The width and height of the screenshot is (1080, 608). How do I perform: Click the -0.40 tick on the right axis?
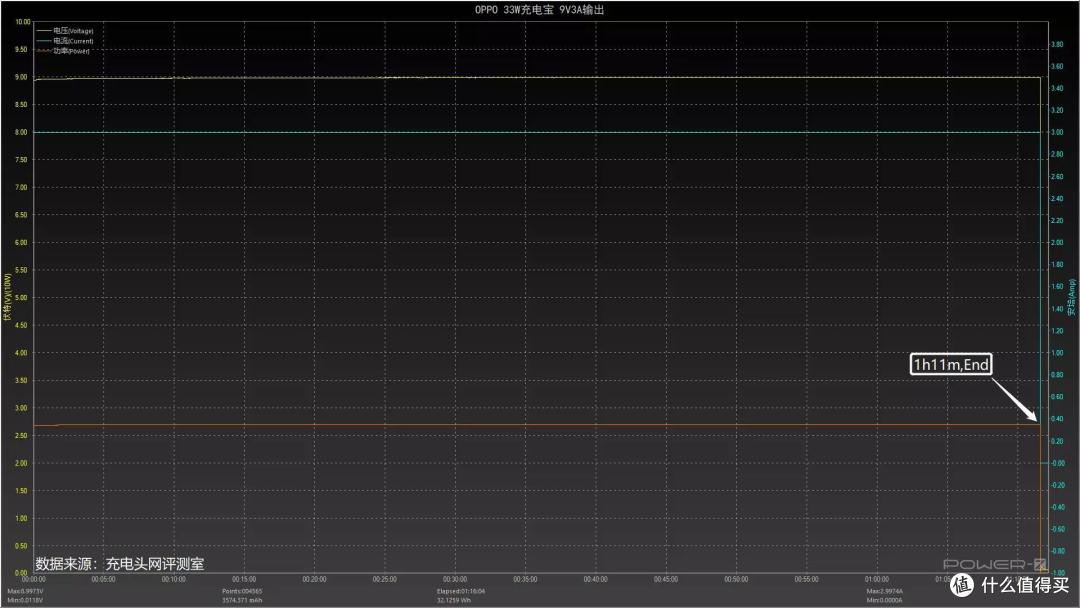pos(1057,507)
